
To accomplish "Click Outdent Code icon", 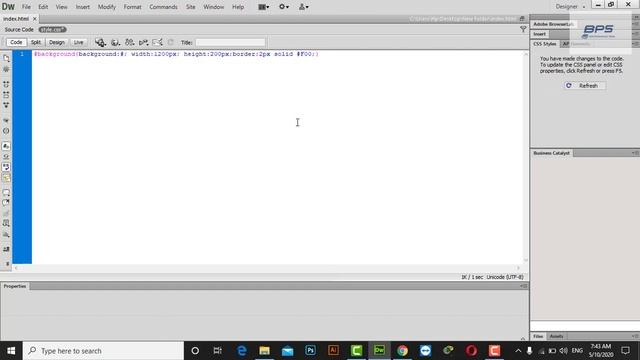I will [6, 264].
